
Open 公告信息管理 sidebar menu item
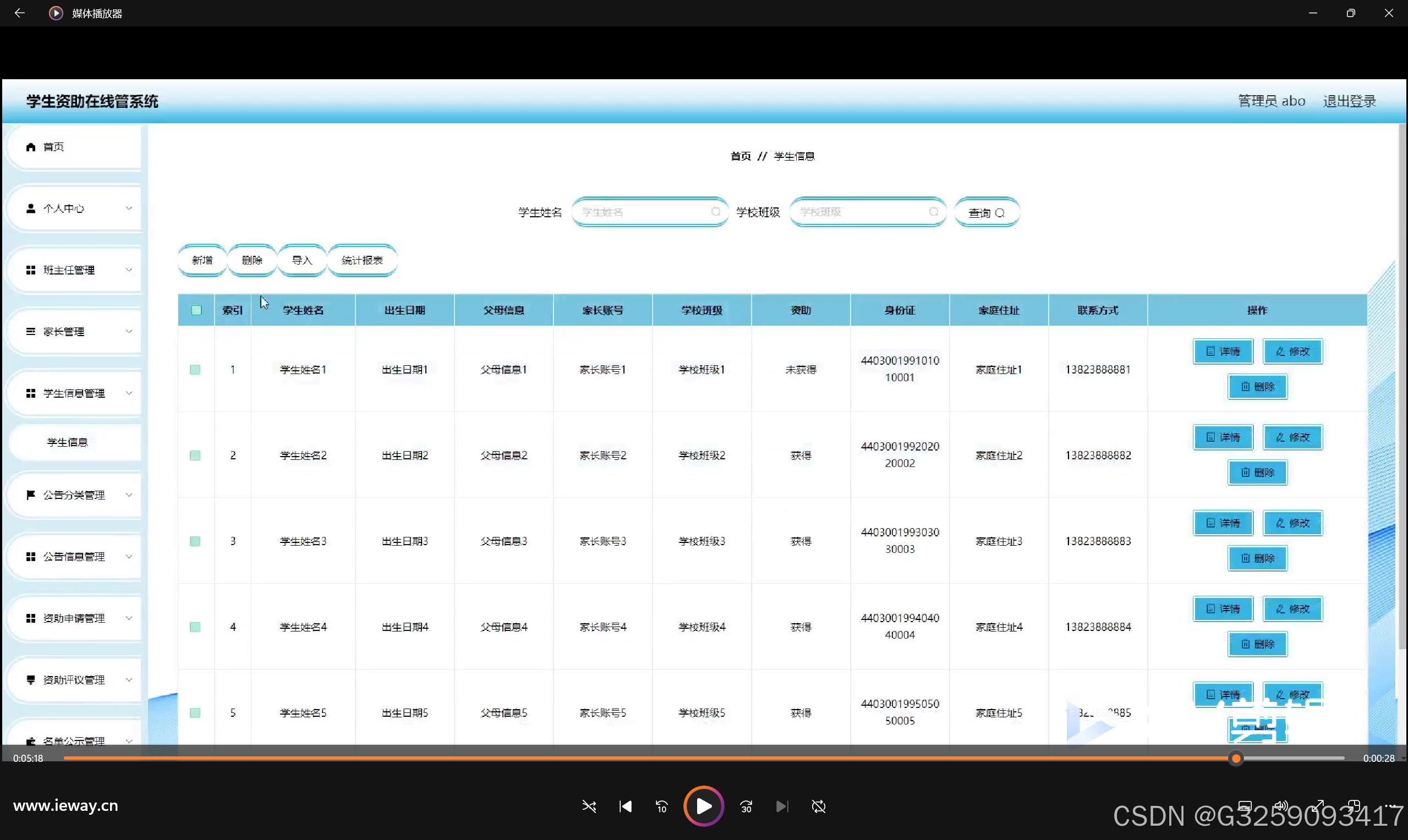[x=74, y=556]
